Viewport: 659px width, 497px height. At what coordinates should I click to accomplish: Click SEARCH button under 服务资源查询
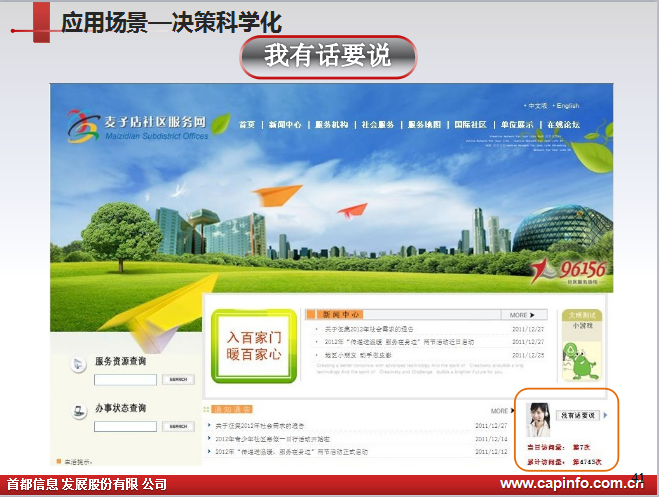click(x=177, y=380)
